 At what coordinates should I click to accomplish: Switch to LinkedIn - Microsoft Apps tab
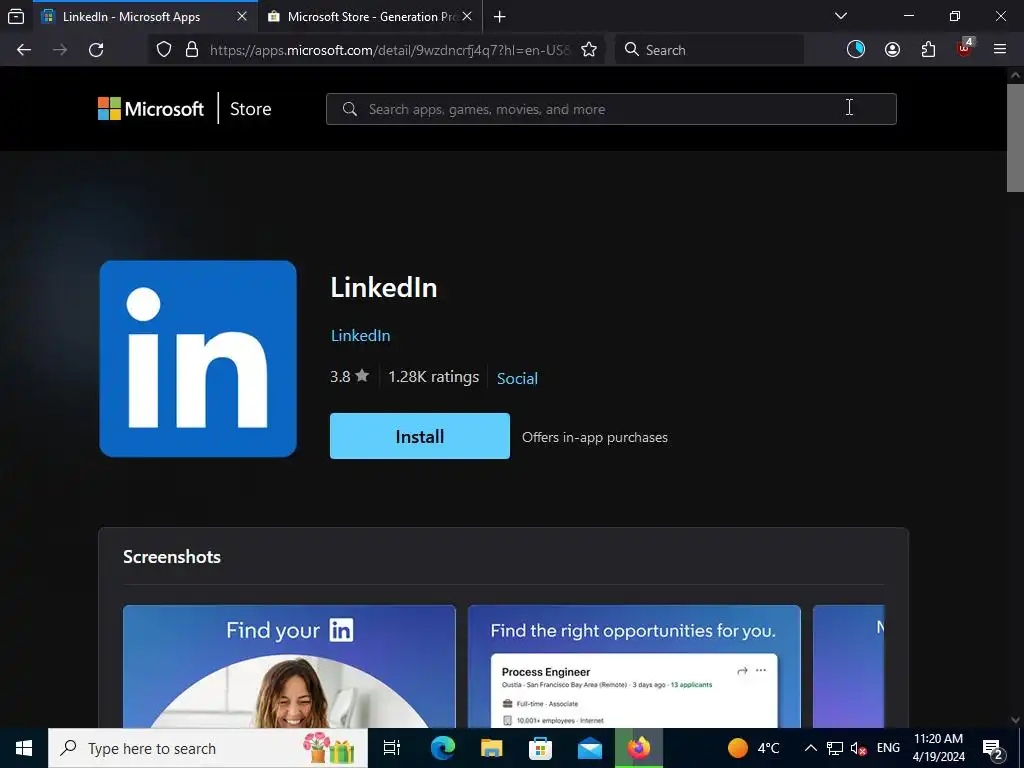pyautogui.click(x=144, y=17)
